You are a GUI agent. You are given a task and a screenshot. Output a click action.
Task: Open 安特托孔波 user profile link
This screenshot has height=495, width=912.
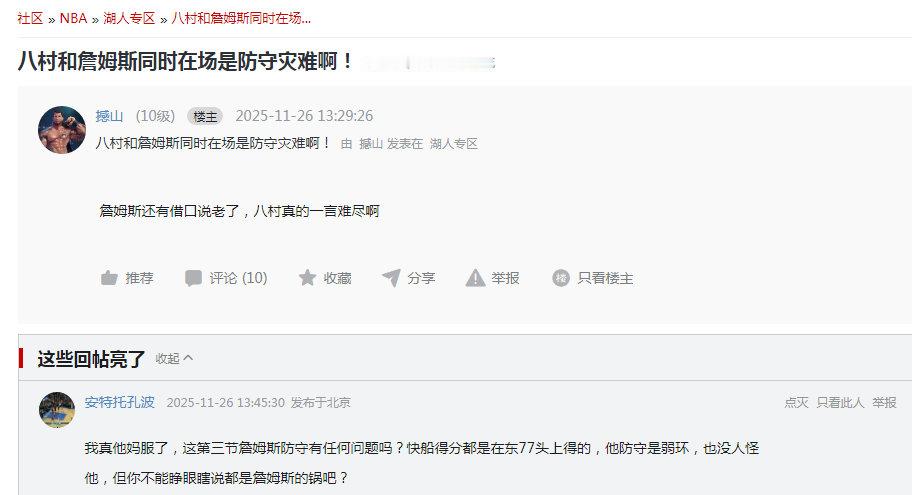[119, 403]
